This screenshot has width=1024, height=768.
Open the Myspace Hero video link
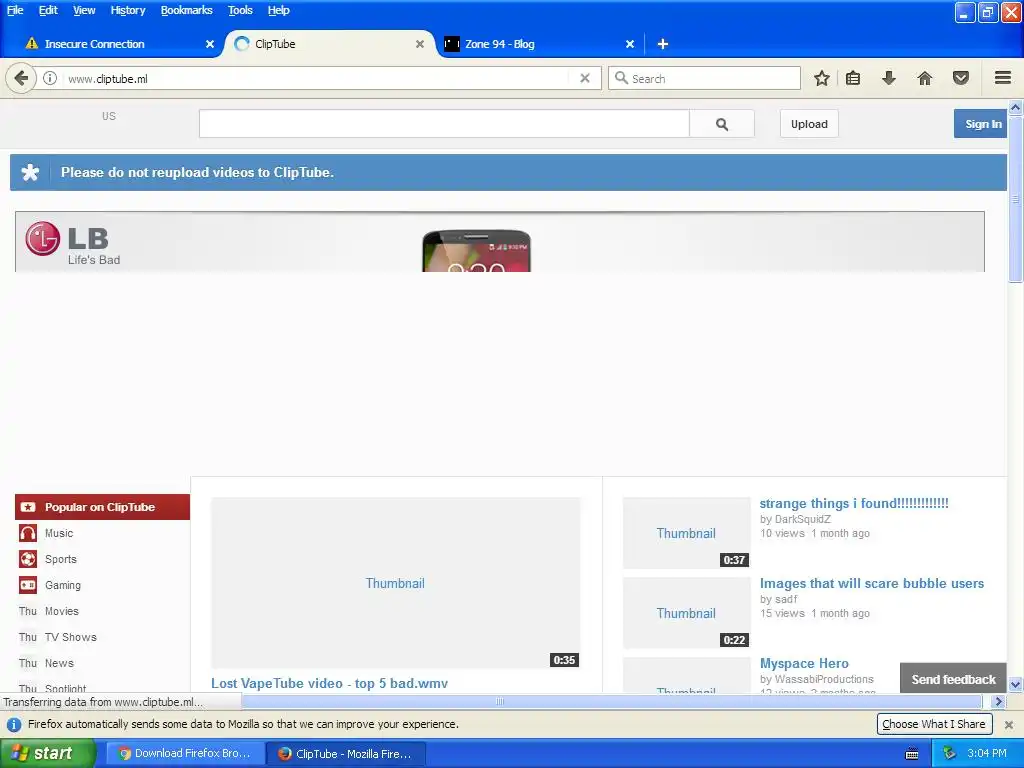tap(804, 664)
